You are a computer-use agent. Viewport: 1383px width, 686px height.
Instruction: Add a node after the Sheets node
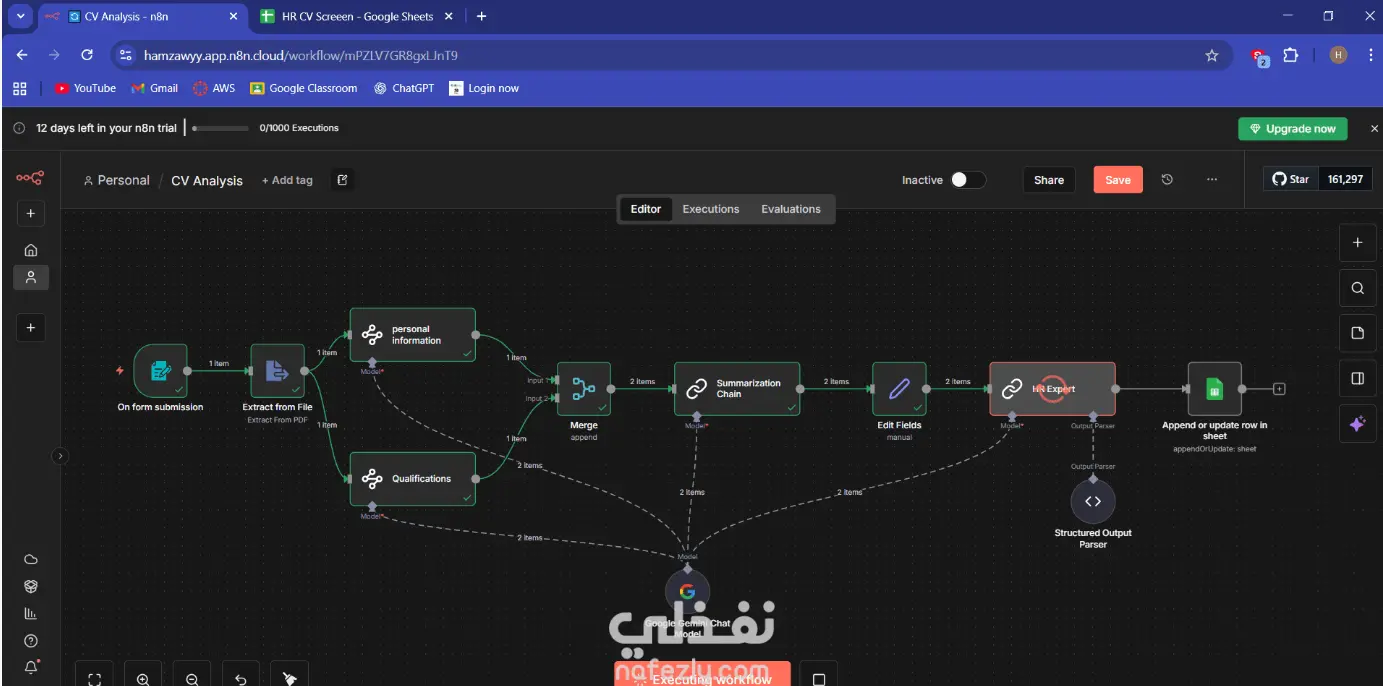pos(1279,389)
